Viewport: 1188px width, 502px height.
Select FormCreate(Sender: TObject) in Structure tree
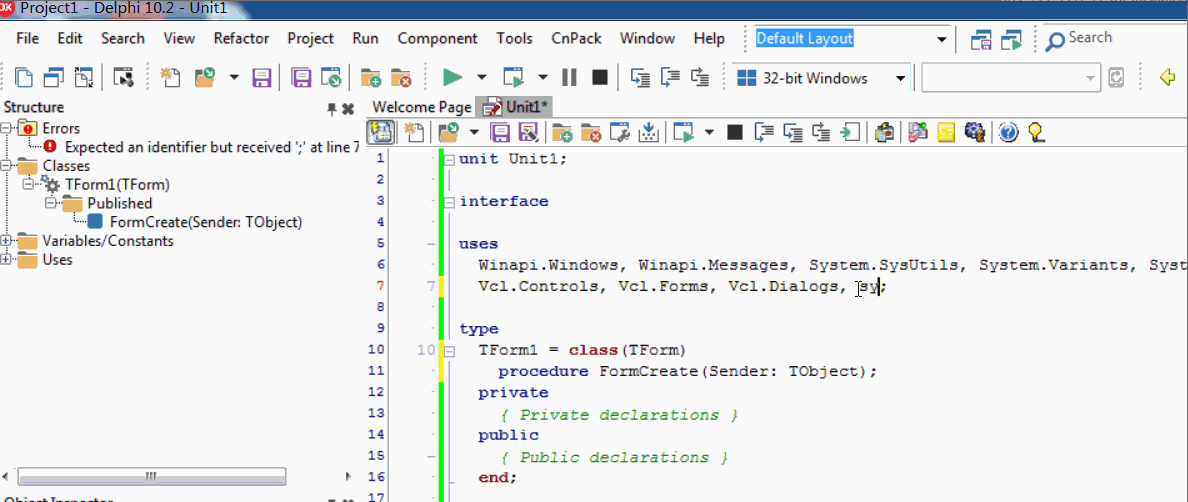coord(205,222)
